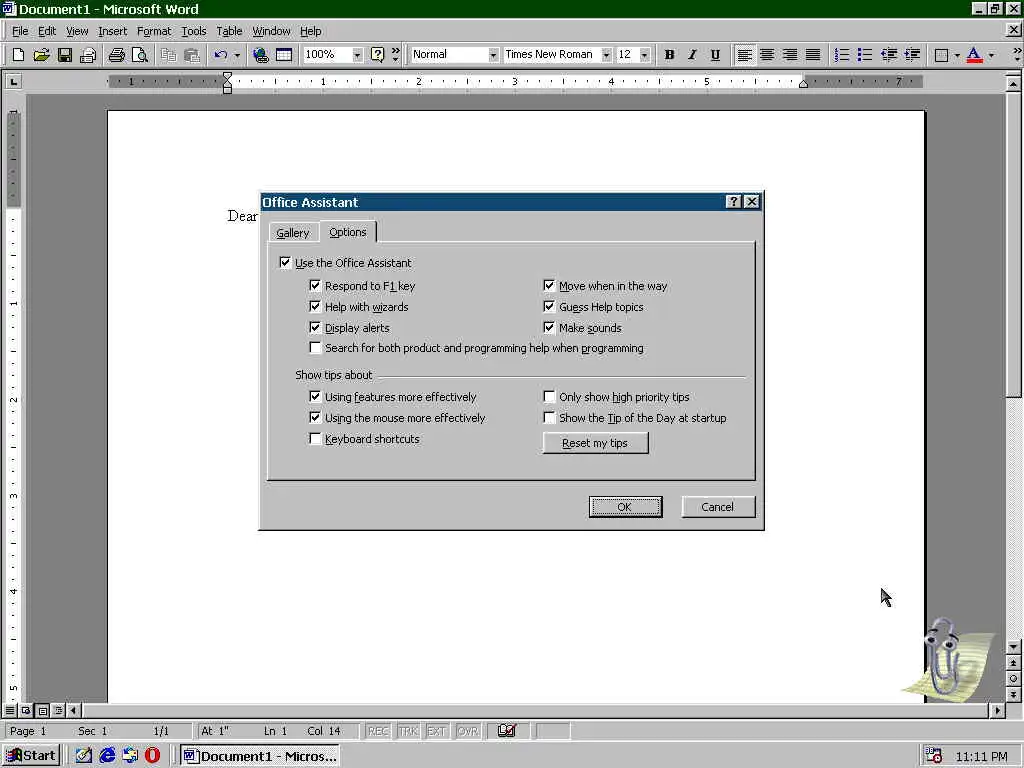The image size is (1024, 768).
Task: Apply bulleted list formatting
Action: (865, 55)
